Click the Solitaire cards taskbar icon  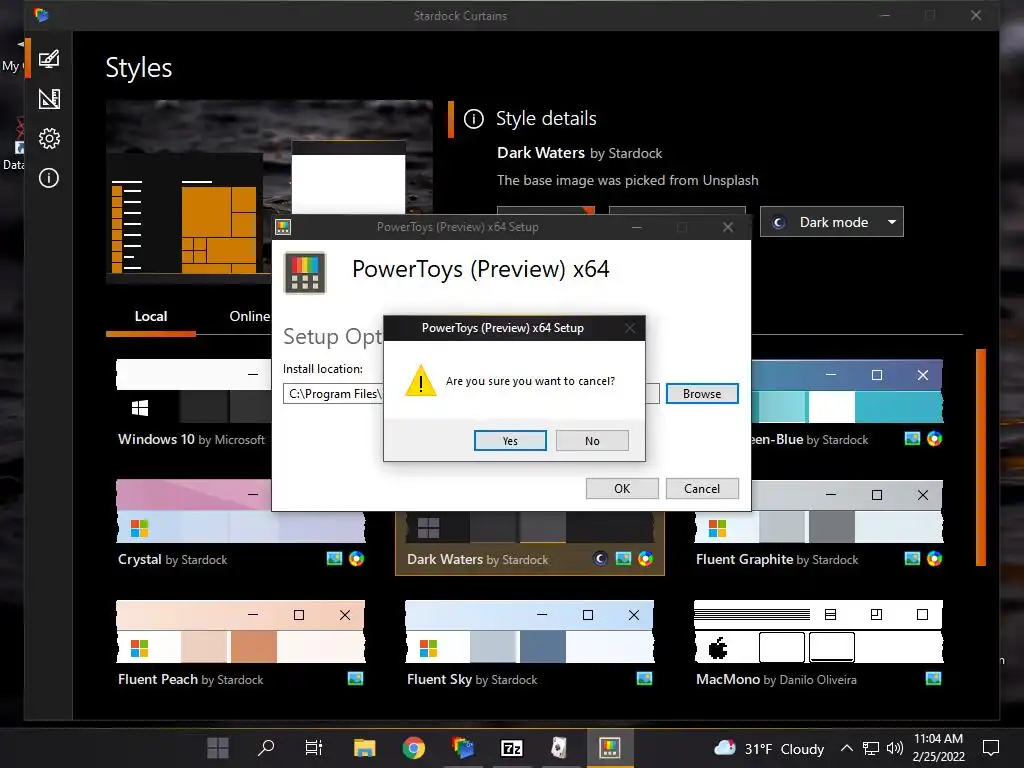pyautogui.click(x=560, y=748)
